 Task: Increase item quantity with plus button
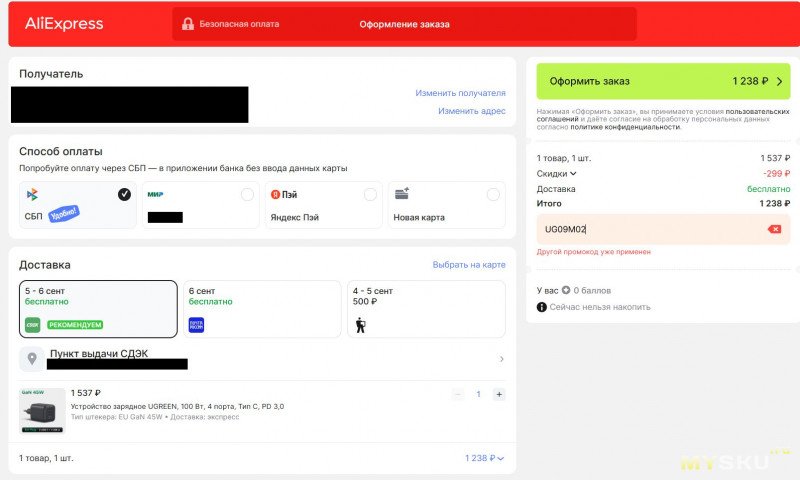499,394
